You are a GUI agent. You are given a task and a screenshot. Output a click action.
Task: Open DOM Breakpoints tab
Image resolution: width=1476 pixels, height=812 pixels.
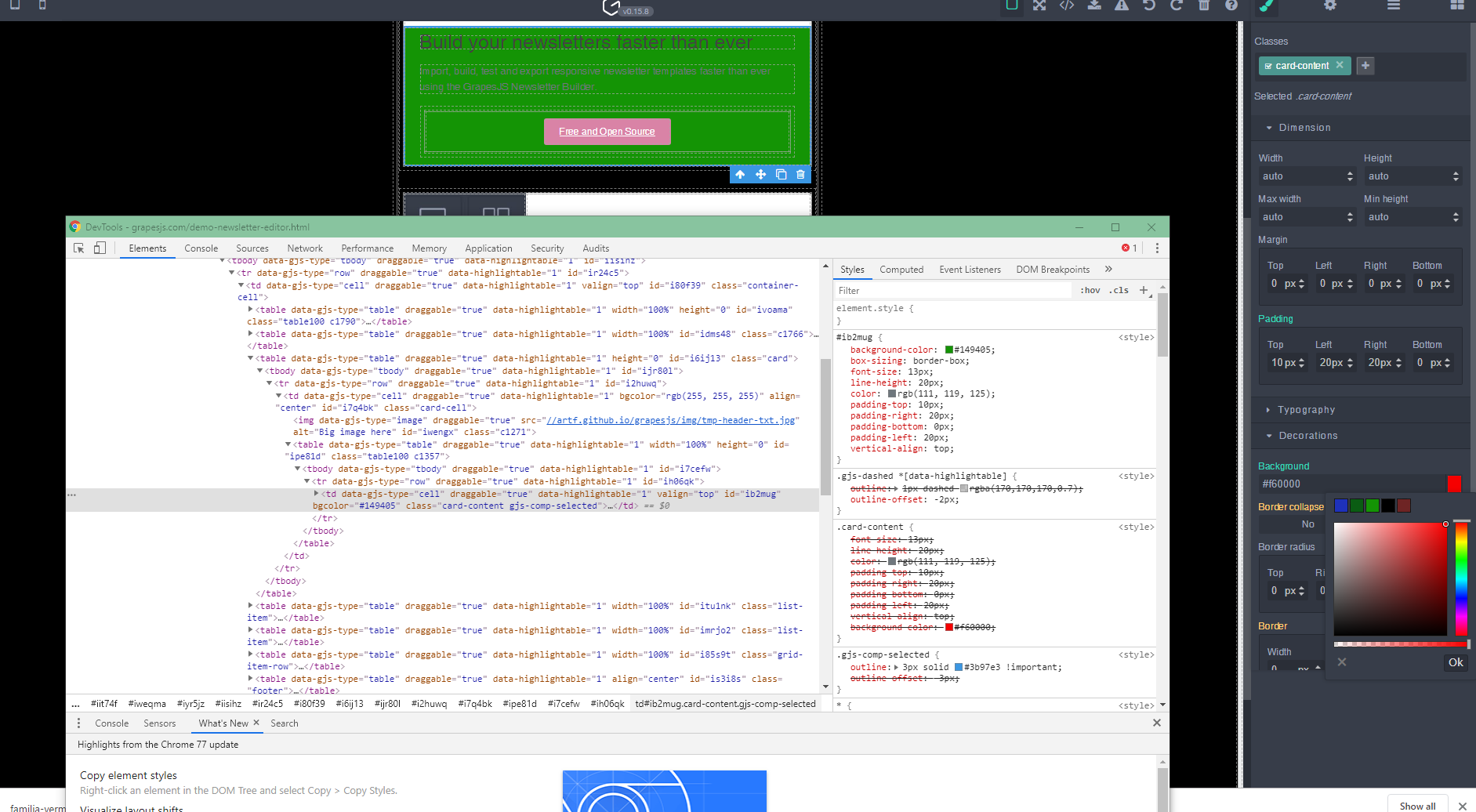(1053, 270)
